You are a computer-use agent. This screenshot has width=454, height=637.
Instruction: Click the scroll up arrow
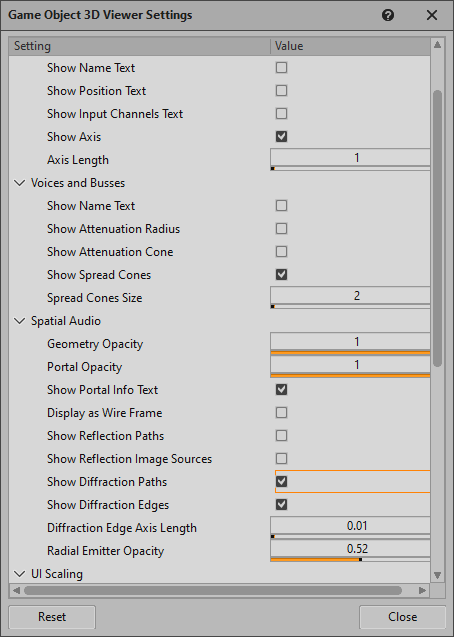(437, 45)
